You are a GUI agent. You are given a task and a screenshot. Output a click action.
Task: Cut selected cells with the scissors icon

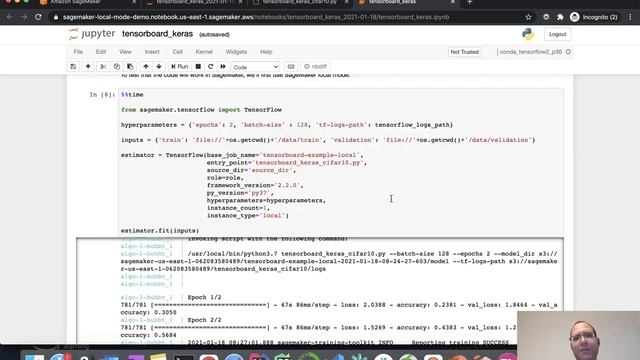click(103, 67)
